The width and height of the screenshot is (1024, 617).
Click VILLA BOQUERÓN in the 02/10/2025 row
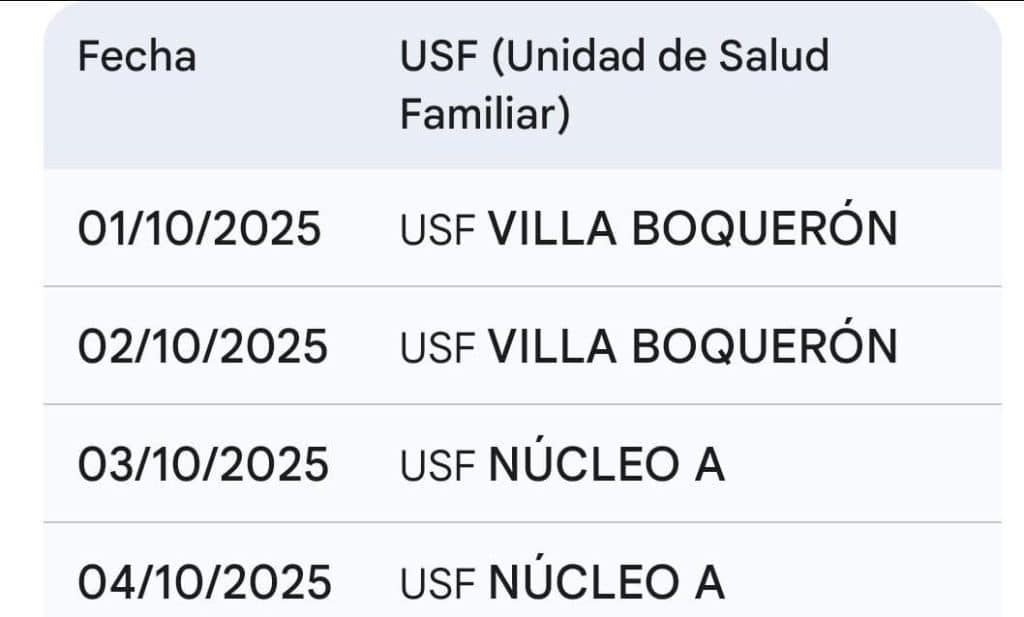coord(692,347)
